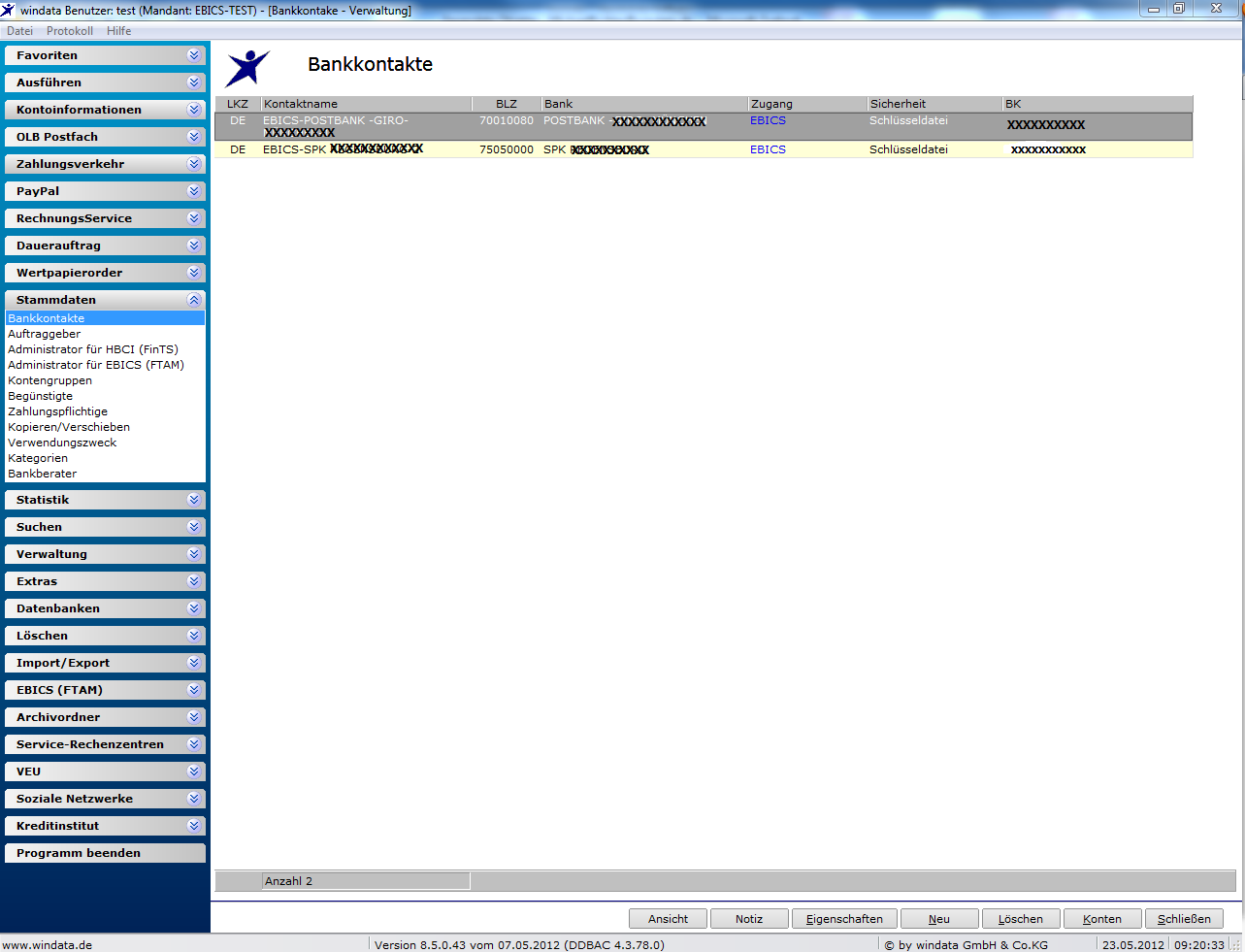Expand the Favoriten section chevron

(194, 55)
